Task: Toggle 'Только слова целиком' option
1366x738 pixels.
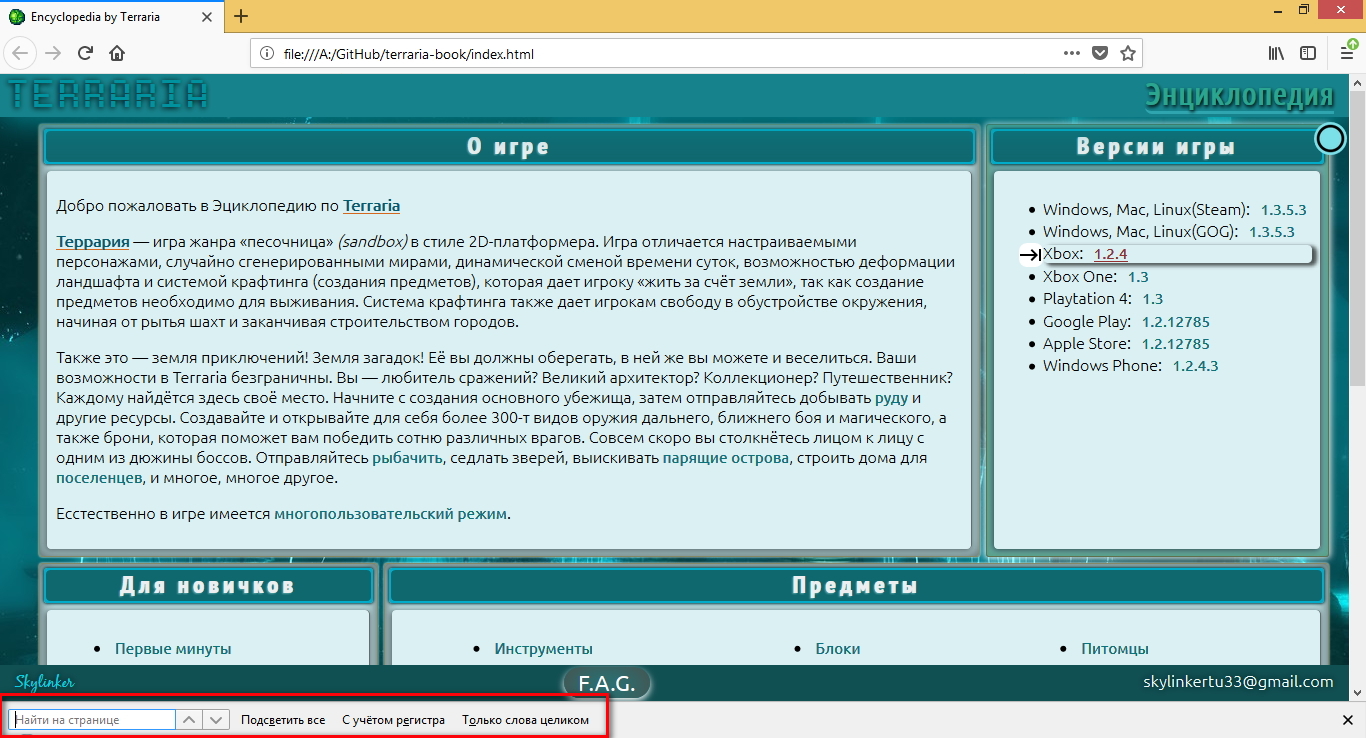Action: pyautogui.click(x=526, y=720)
